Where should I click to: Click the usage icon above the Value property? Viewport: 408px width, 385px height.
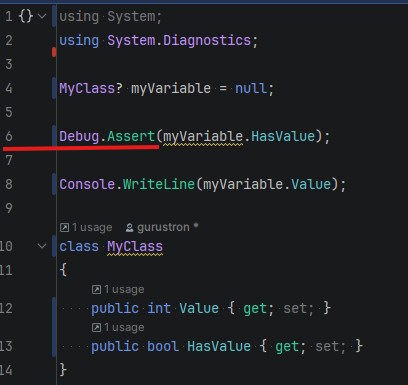point(96,289)
